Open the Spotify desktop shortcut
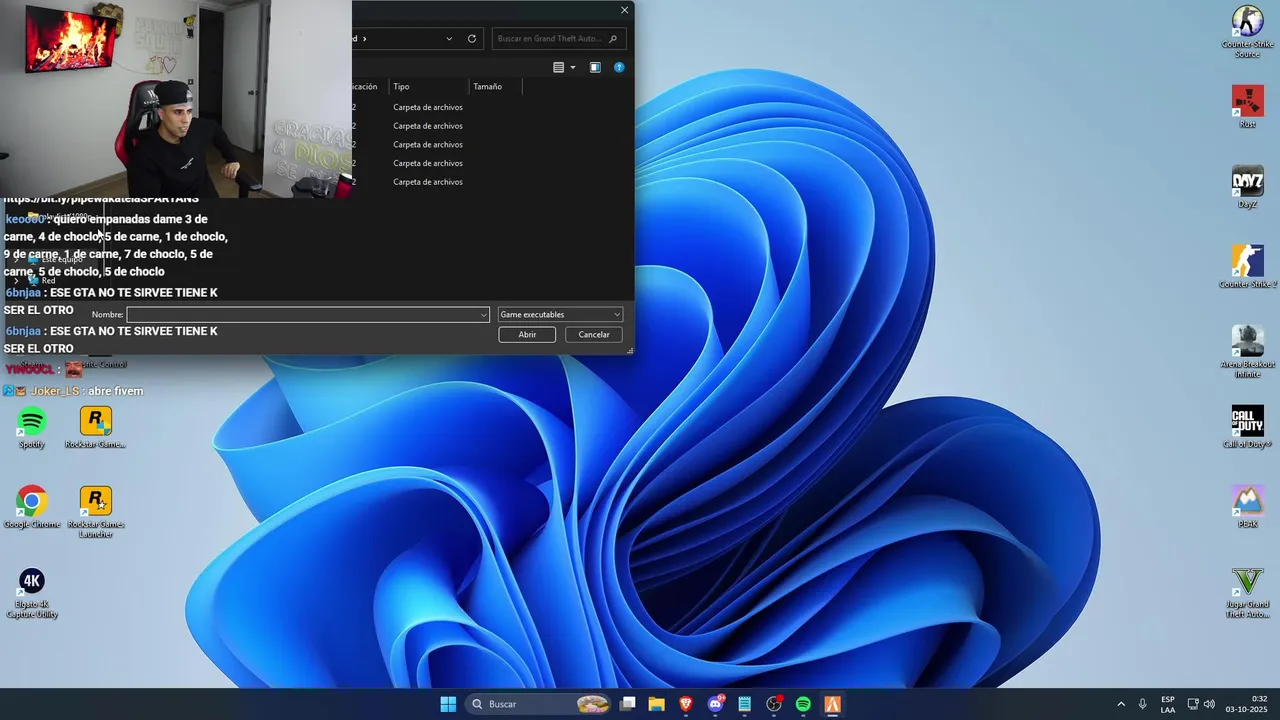The image size is (1280, 720). tap(32, 427)
